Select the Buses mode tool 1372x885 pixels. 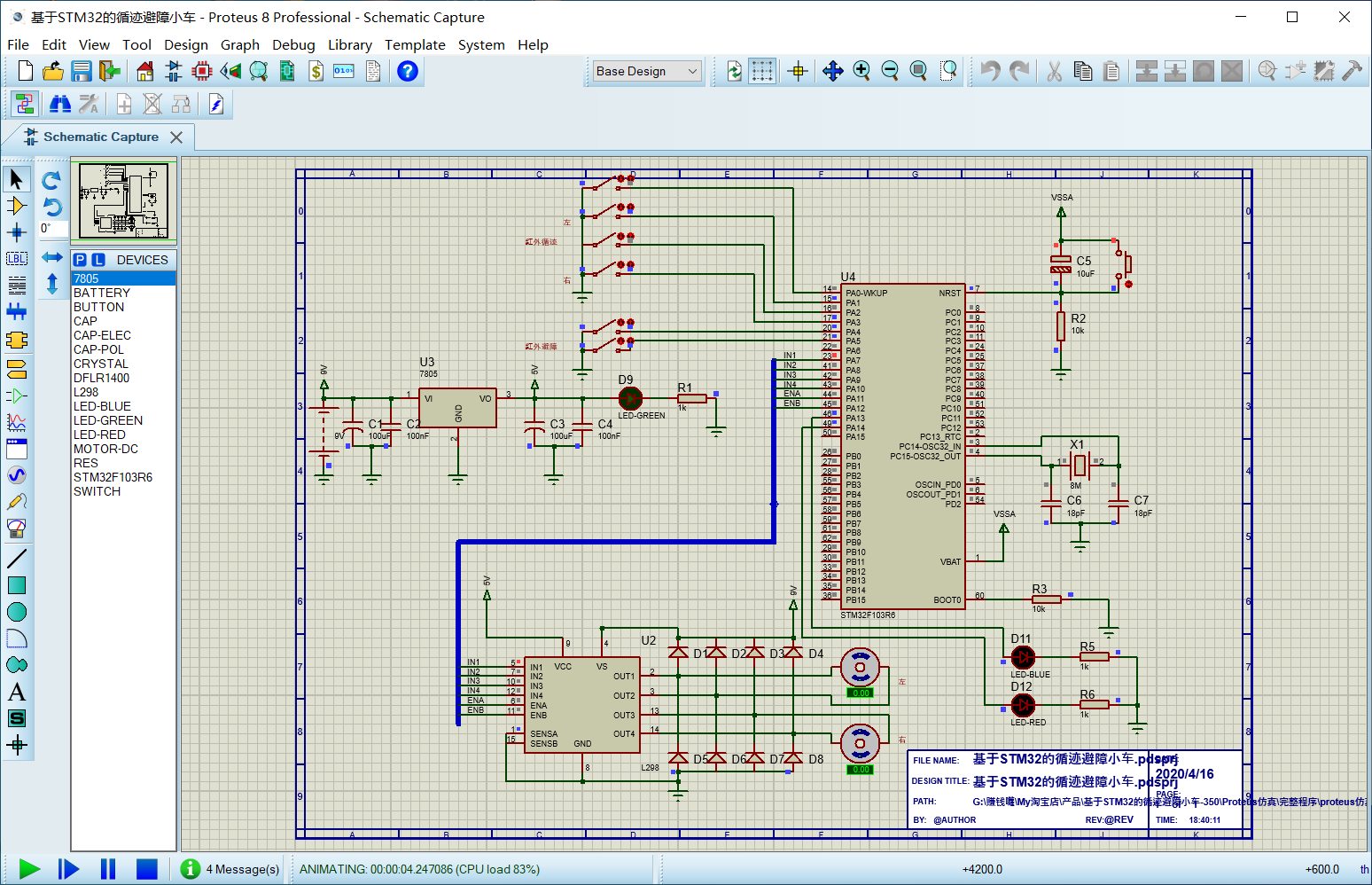coord(16,311)
